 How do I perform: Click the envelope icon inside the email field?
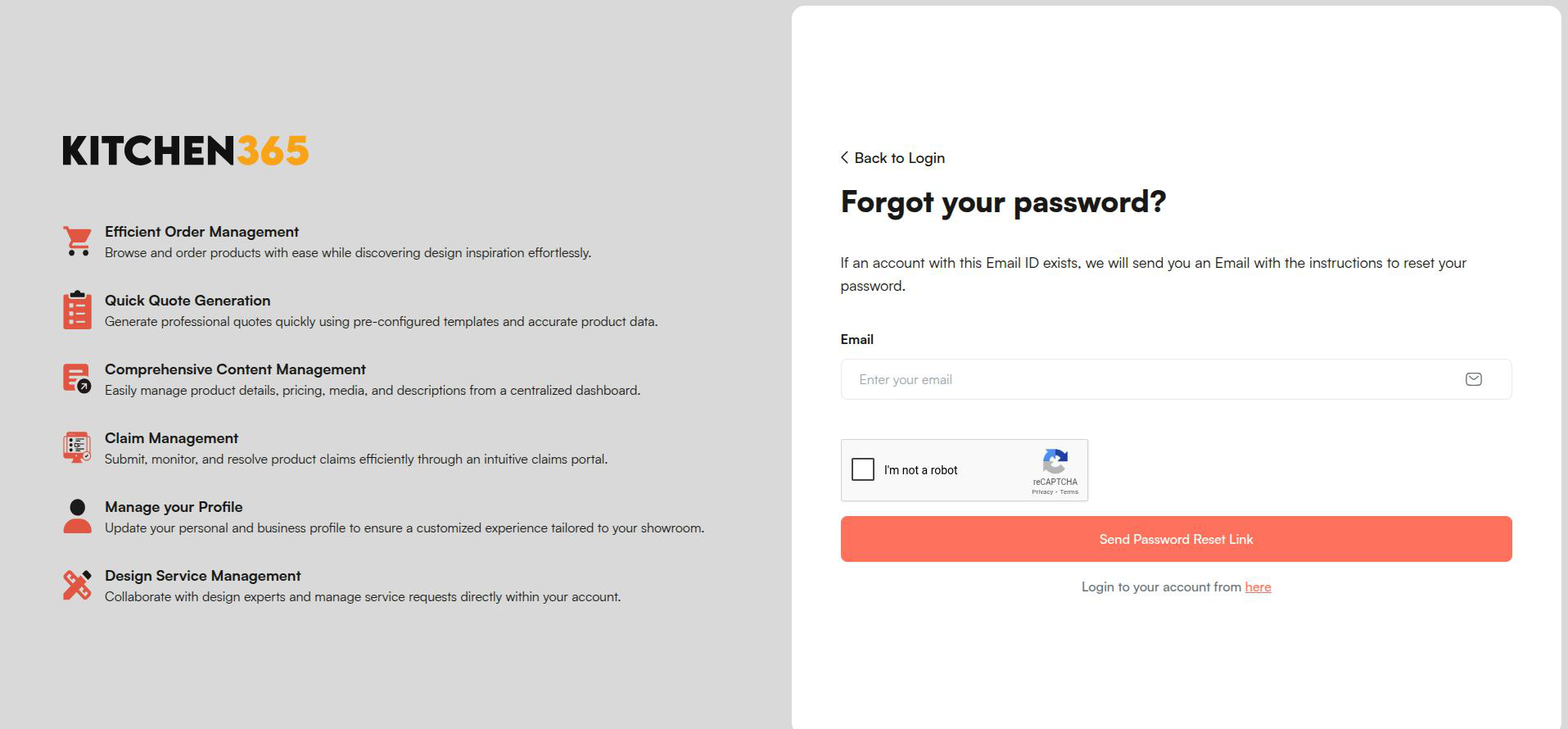click(1473, 379)
